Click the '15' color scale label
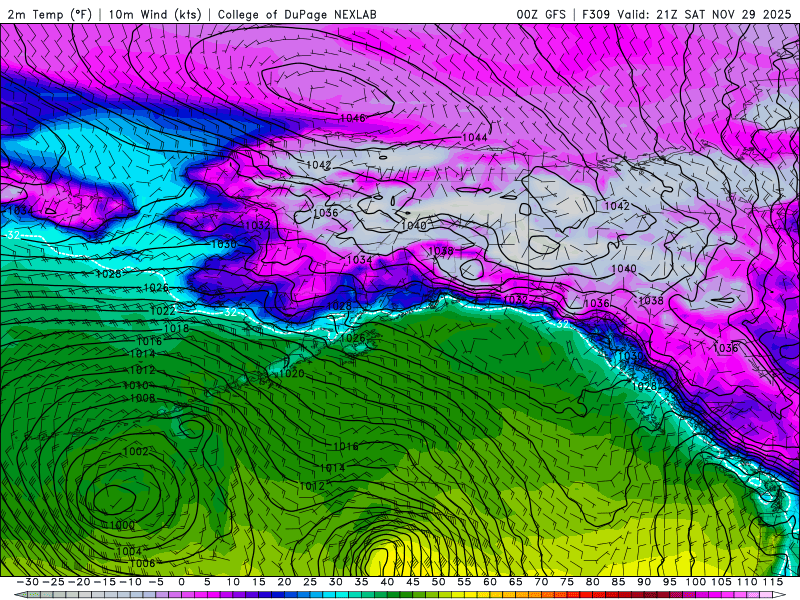 tap(259, 582)
